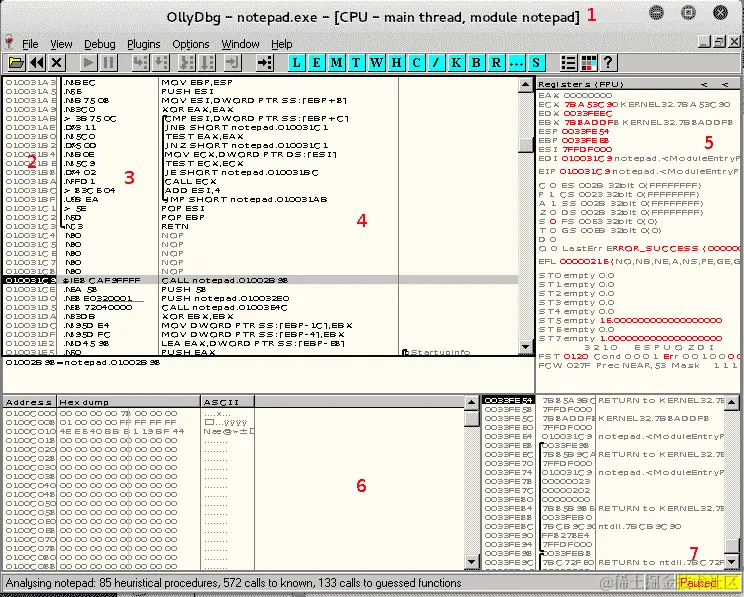Open the Plugins menu

pos(143,44)
